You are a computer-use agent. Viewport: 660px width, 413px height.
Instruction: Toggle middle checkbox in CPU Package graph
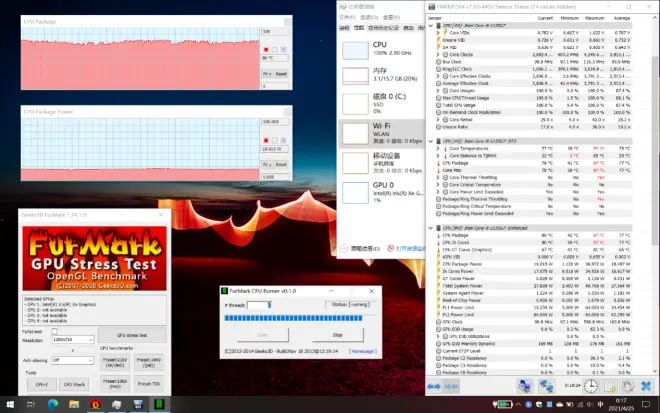(274, 50)
